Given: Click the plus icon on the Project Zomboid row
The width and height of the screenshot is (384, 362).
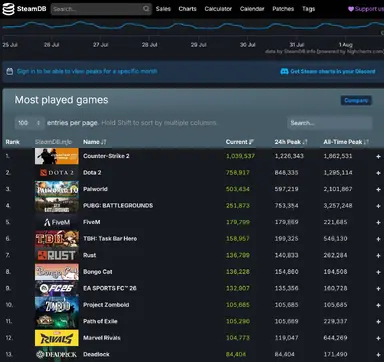Looking at the screenshot, I should [378, 305].
